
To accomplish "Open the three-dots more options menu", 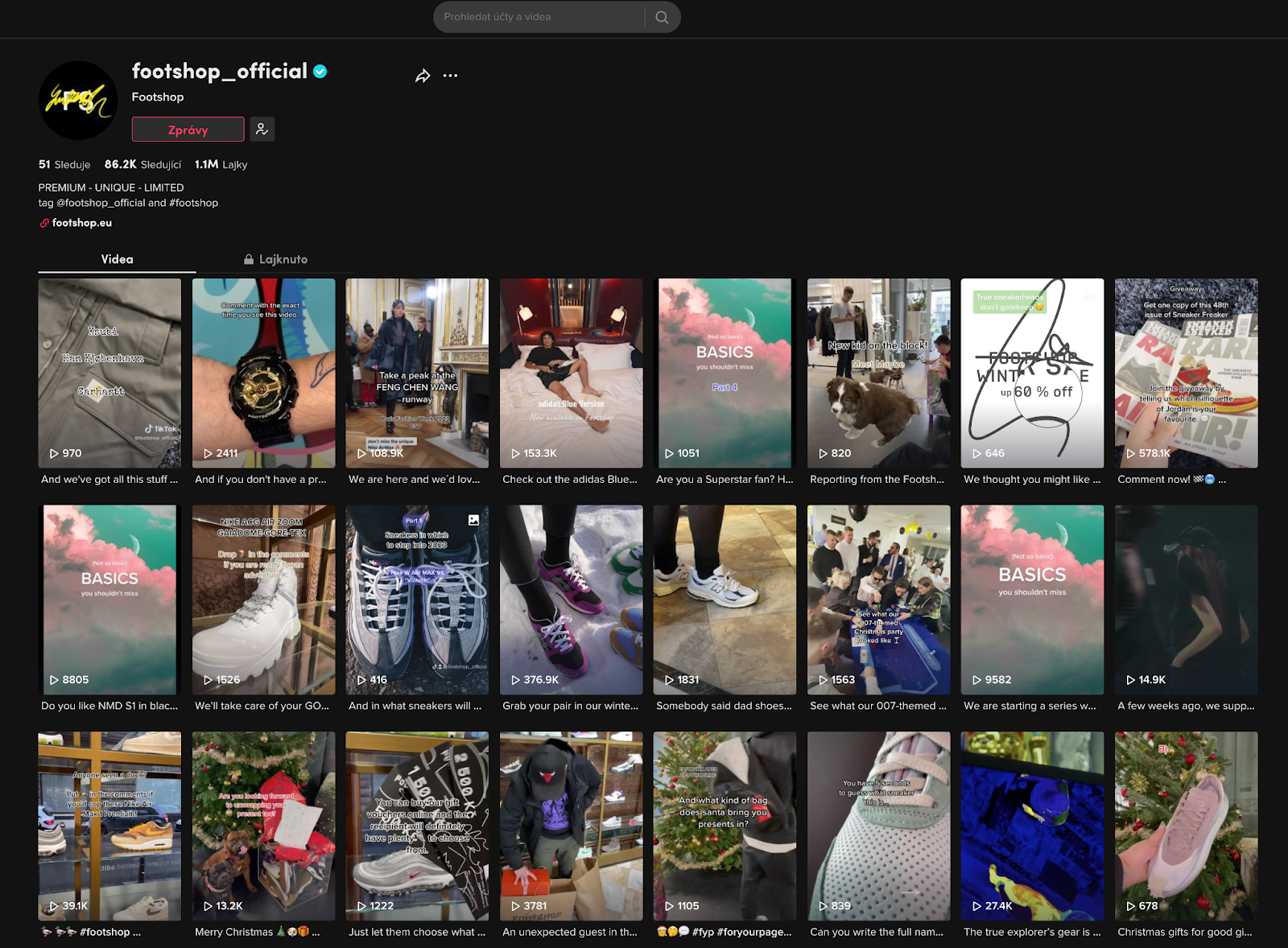I will pyautogui.click(x=450, y=76).
